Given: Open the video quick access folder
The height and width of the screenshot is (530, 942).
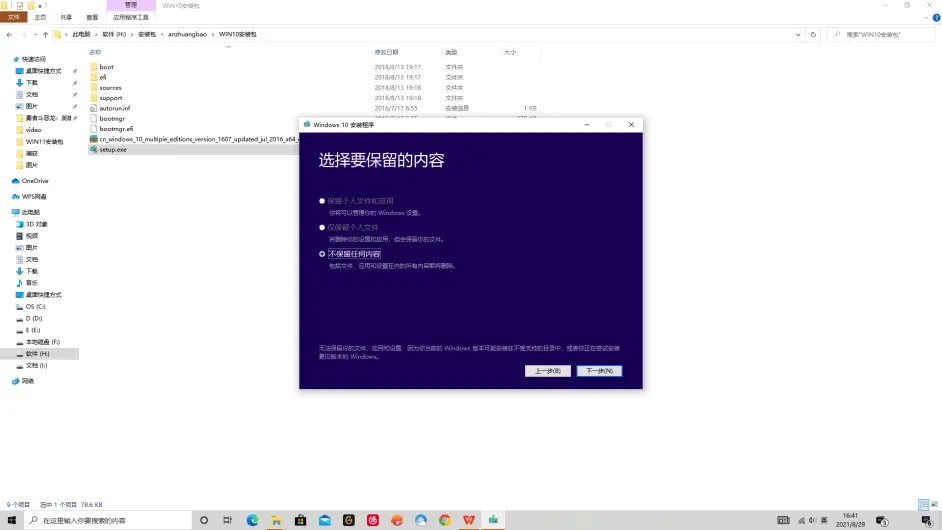Looking at the screenshot, I should point(33,130).
